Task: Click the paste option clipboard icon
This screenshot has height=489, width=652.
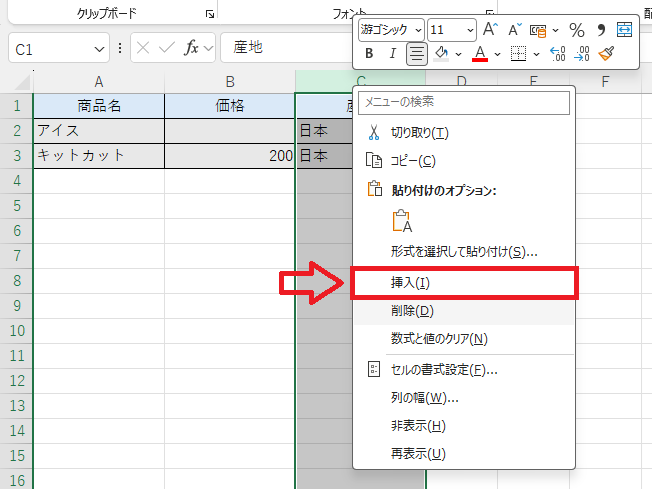Action: 402,221
